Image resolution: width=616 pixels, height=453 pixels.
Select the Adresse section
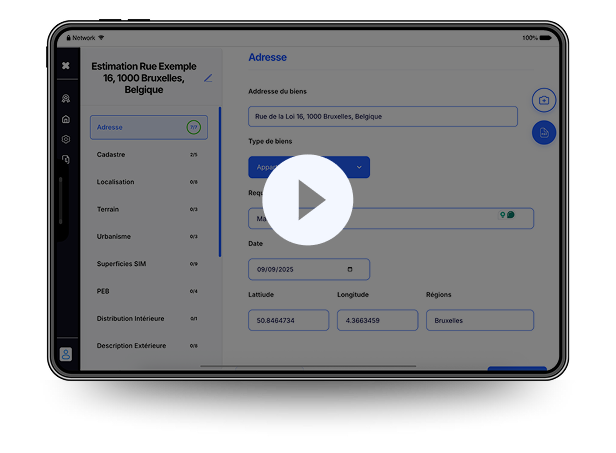click(x=148, y=127)
